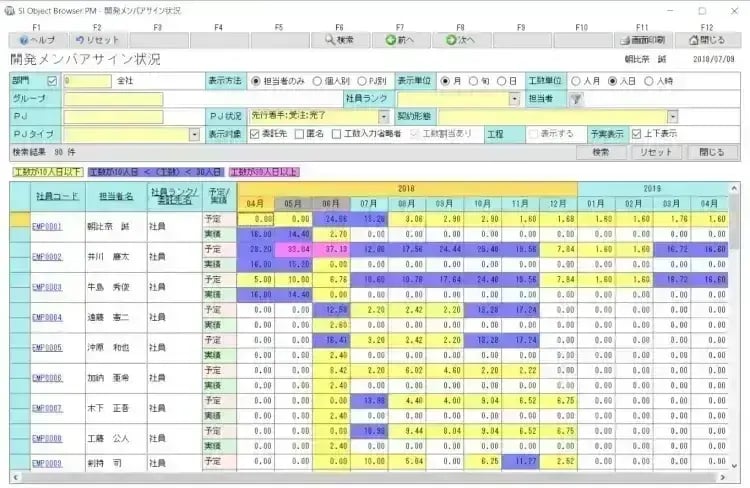Image resolution: width=750 pixels, height=488 pixels.
Task: Go to next with 次へ (F8)
Action: tap(460, 40)
